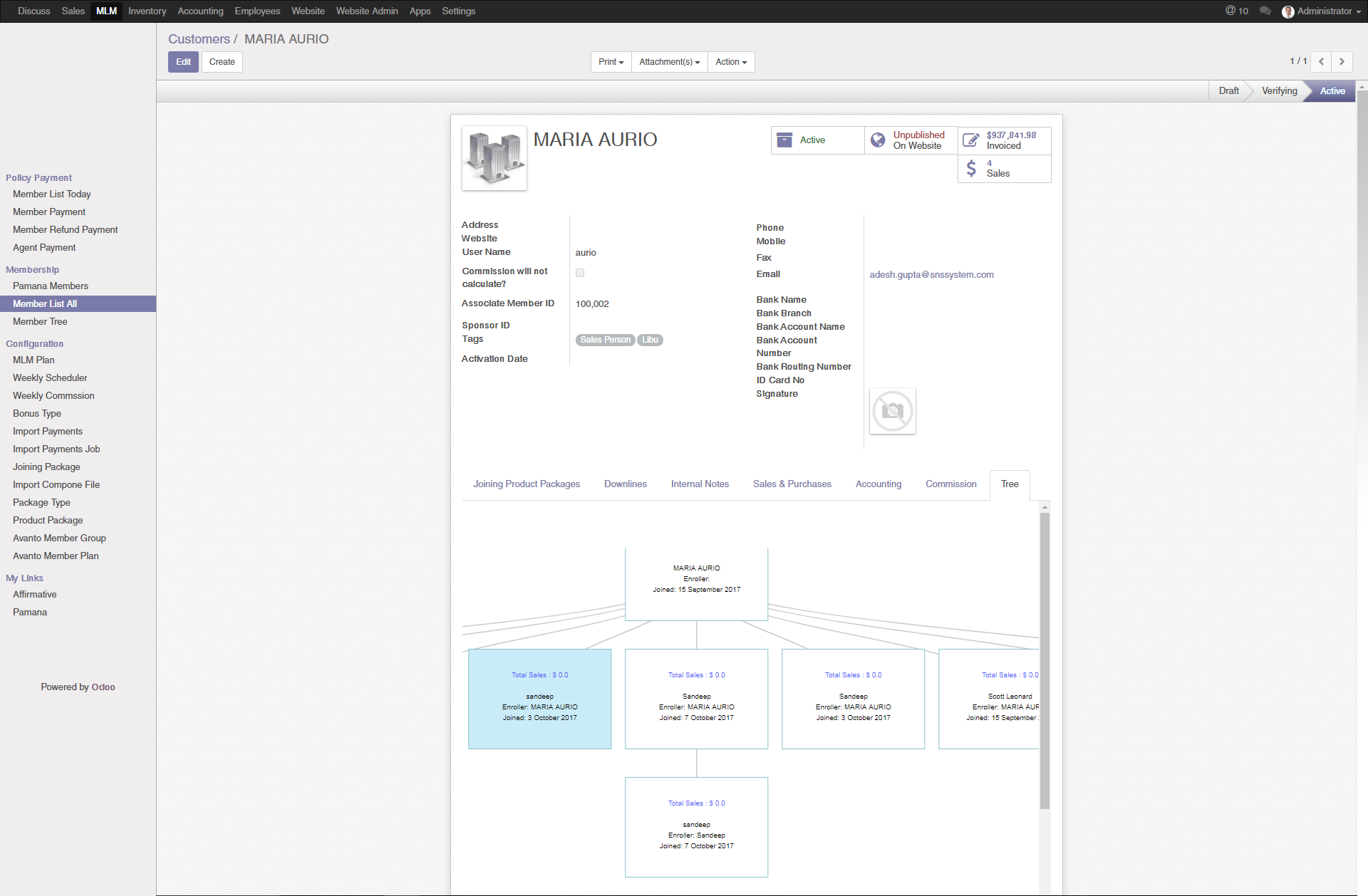Click the camera placeholder in the Signature field
Image resolution: width=1368 pixels, height=896 pixels.
click(892, 411)
